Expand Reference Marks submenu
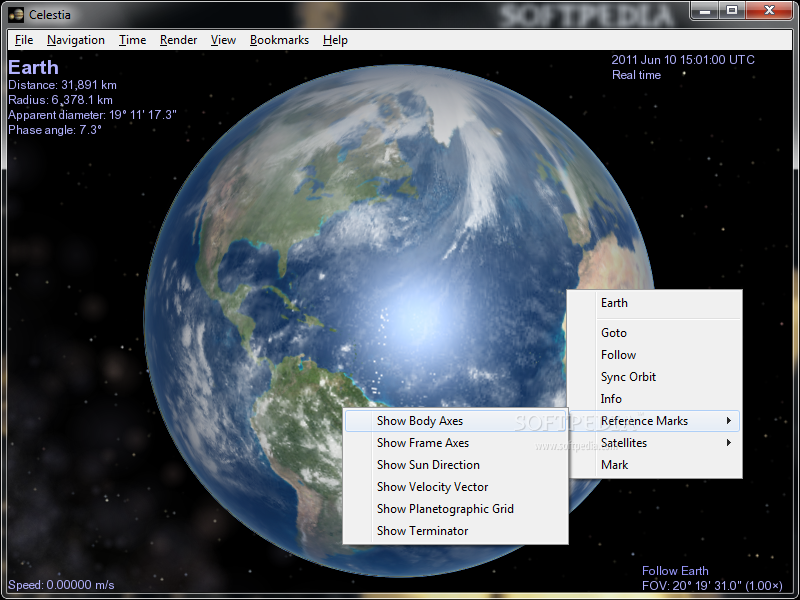The image size is (800, 600). tap(655, 421)
